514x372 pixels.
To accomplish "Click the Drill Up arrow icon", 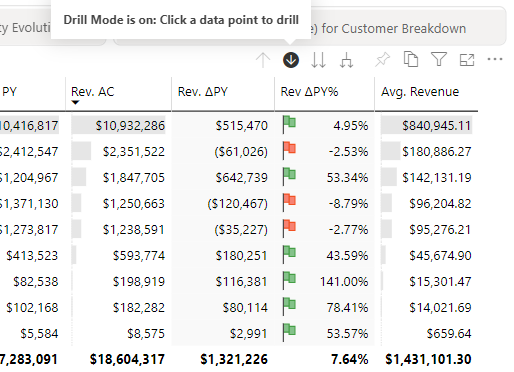I will coord(263,60).
